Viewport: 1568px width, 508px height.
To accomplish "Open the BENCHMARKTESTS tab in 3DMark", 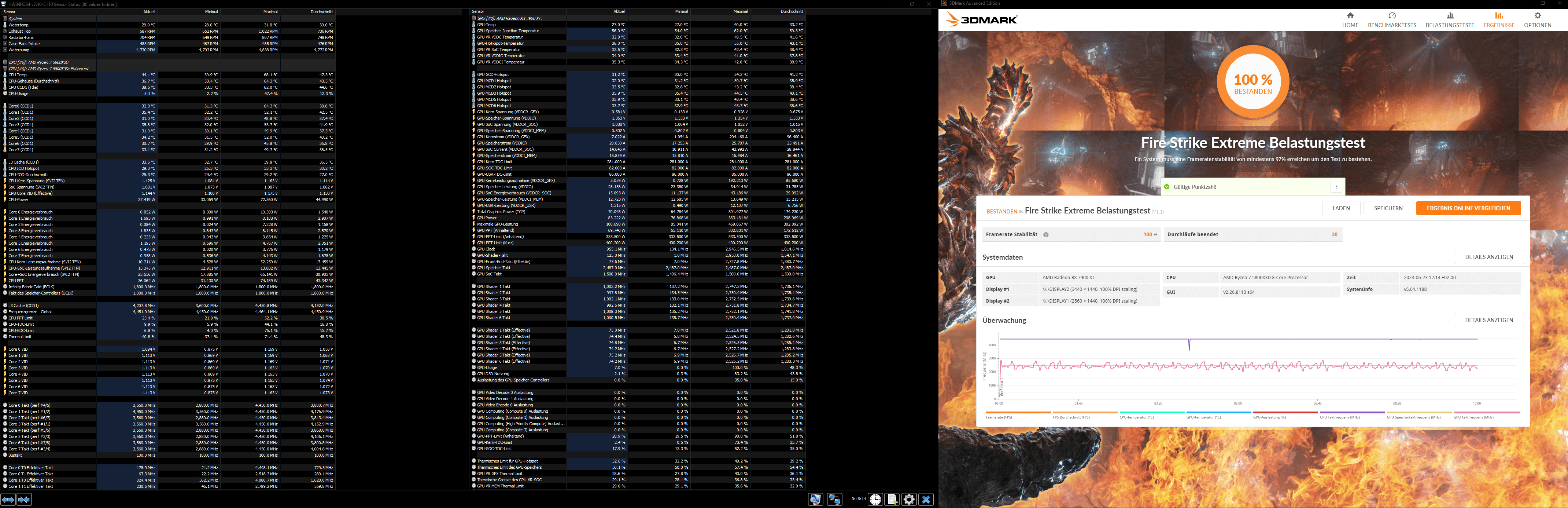I will (1391, 20).
